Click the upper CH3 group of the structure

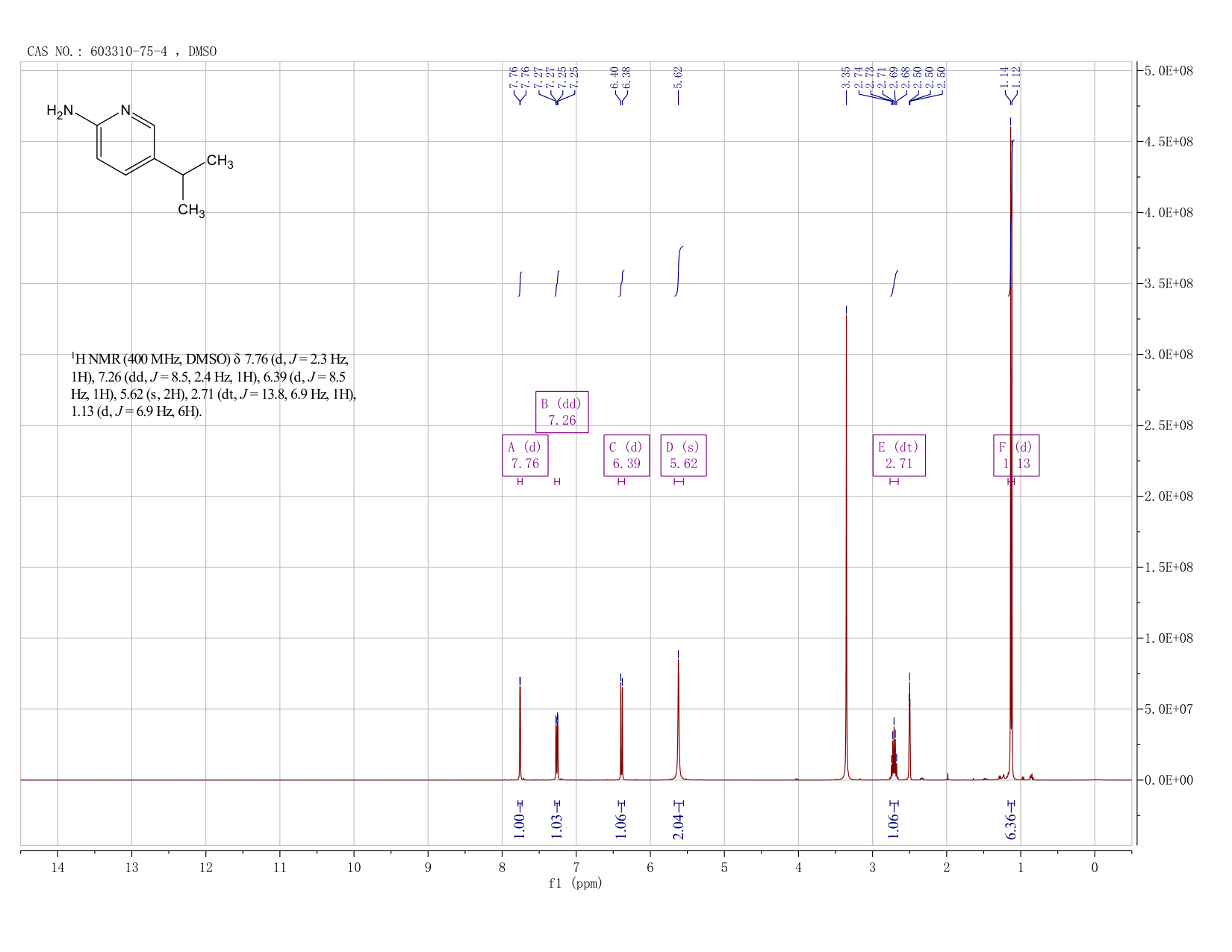(x=220, y=161)
